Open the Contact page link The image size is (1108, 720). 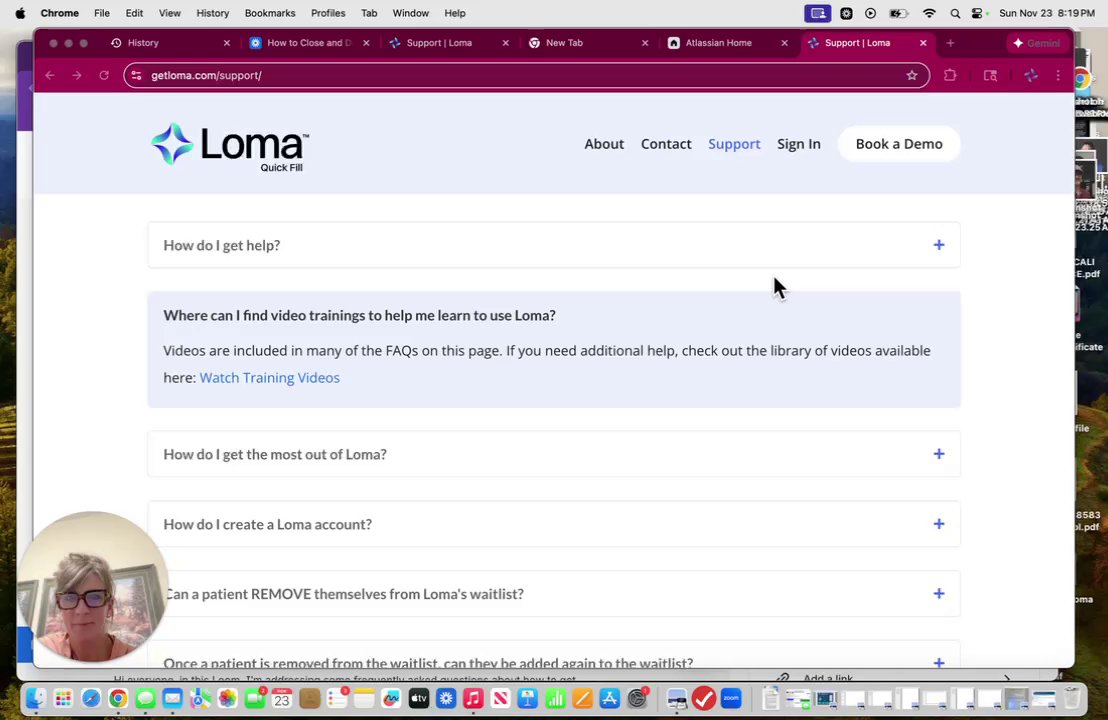[x=666, y=144]
